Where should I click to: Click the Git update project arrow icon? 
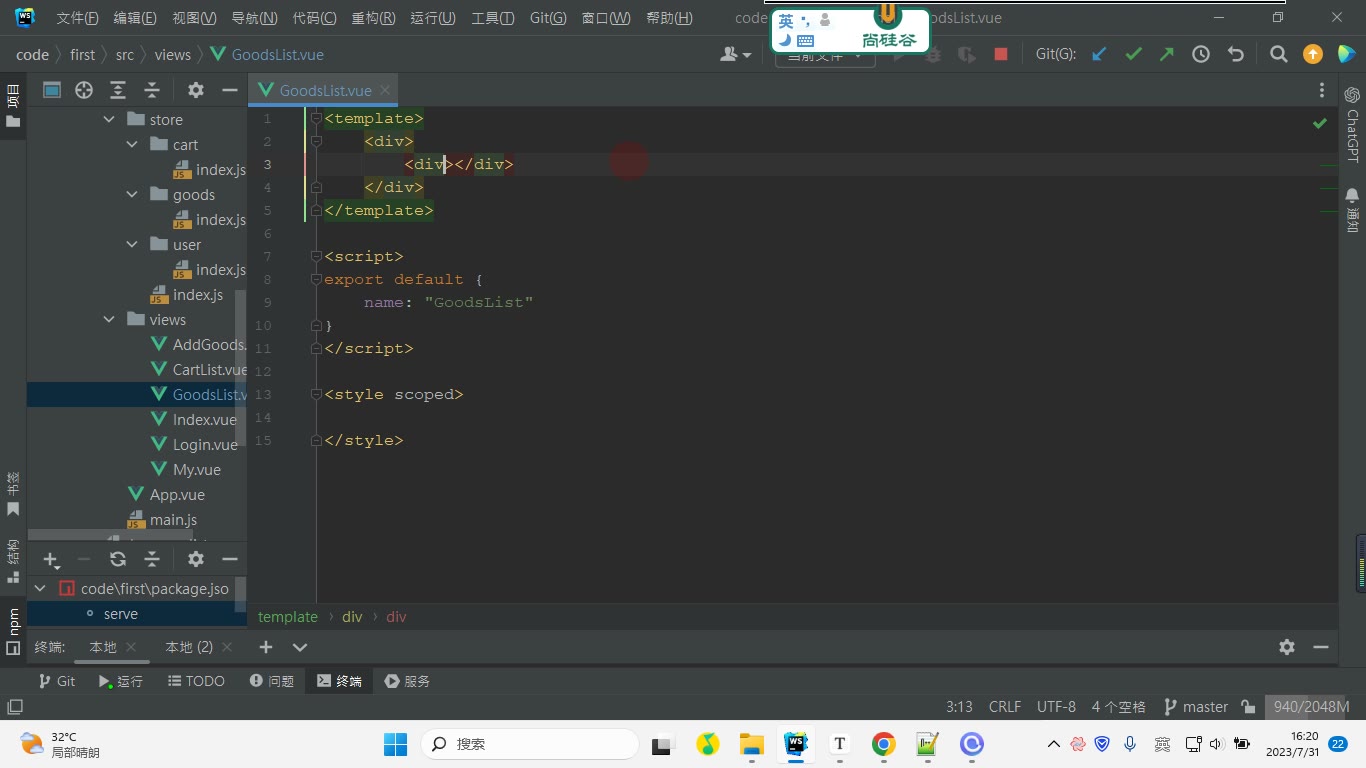tap(1099, 54)
